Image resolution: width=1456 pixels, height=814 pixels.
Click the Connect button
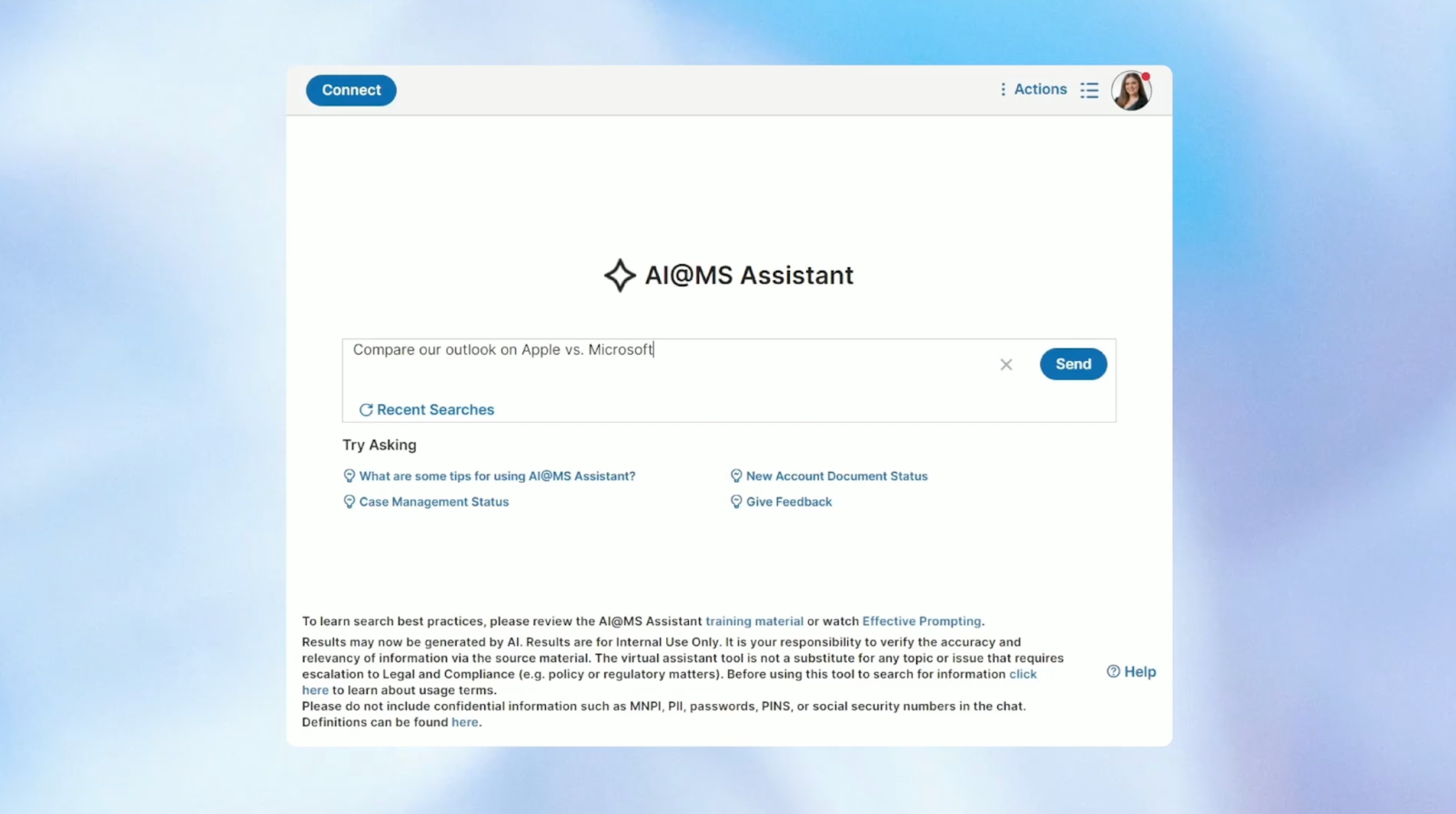[x=350, y=90]
